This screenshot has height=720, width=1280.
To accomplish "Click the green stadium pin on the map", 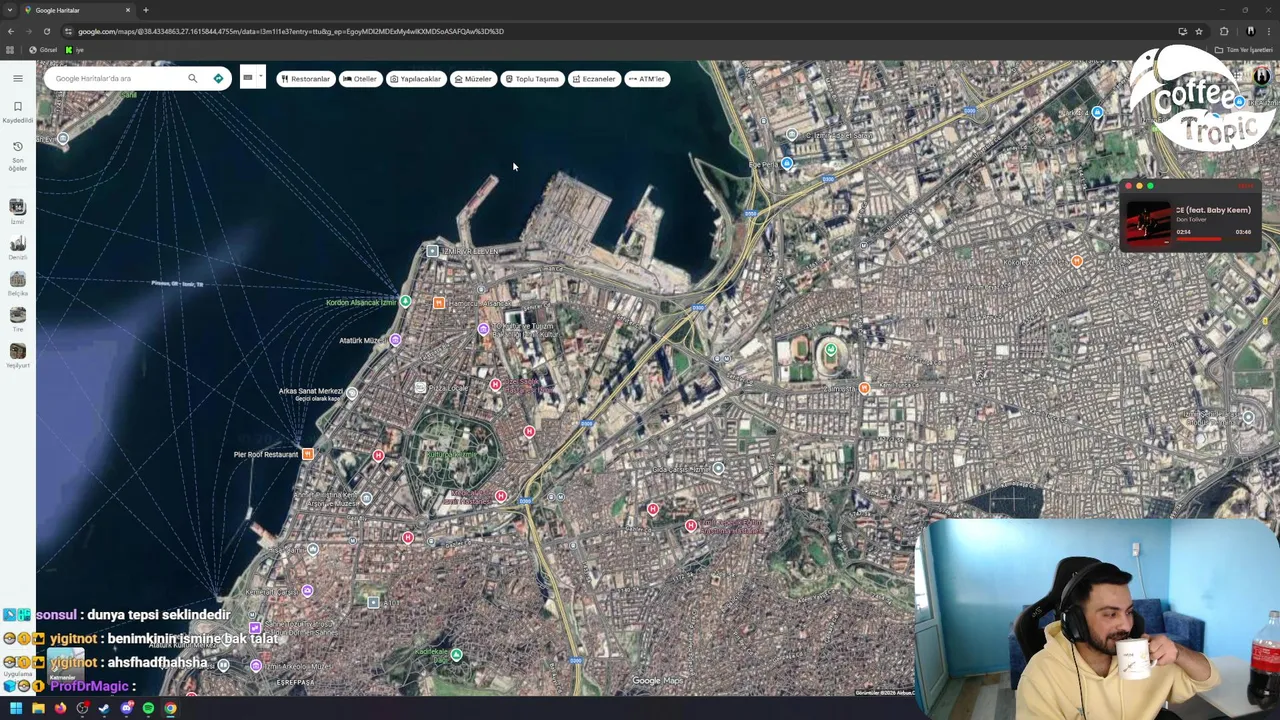I will click(x=830, y=350).
